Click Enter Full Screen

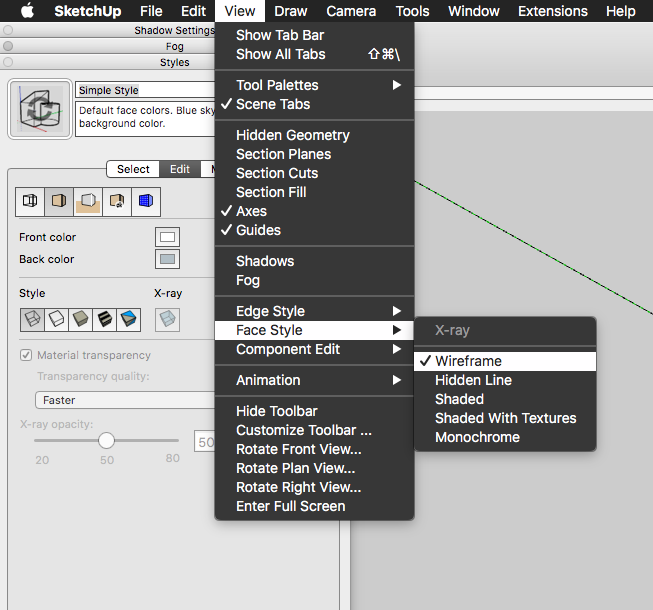tap(314, 506)
